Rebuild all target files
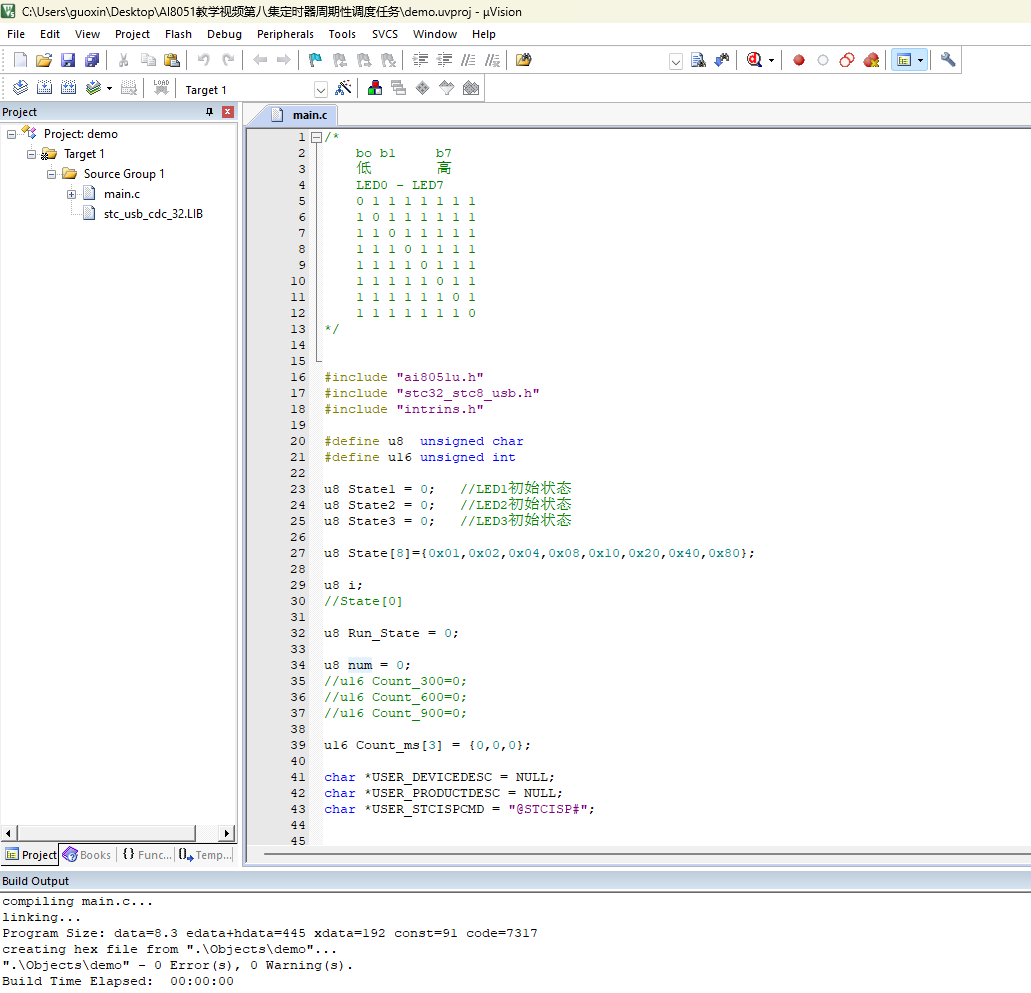The image size is (1031, 993). coord(68,88)
